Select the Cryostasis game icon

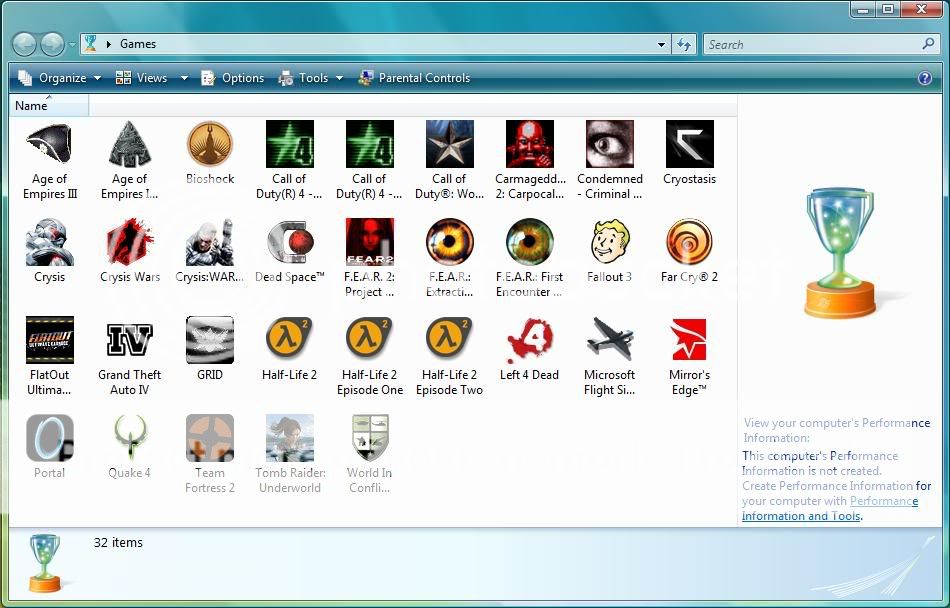click(689, 144)
